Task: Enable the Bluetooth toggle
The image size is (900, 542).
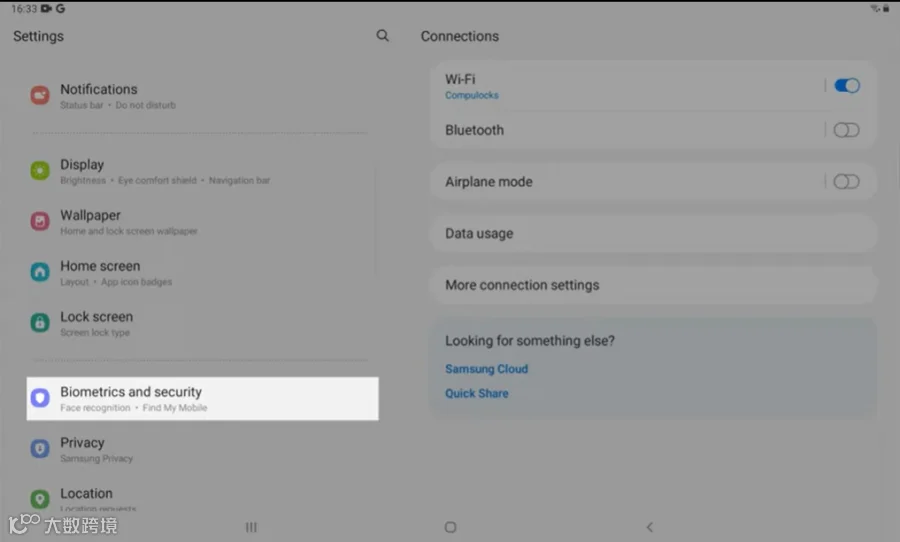Action: coord(847,130)
